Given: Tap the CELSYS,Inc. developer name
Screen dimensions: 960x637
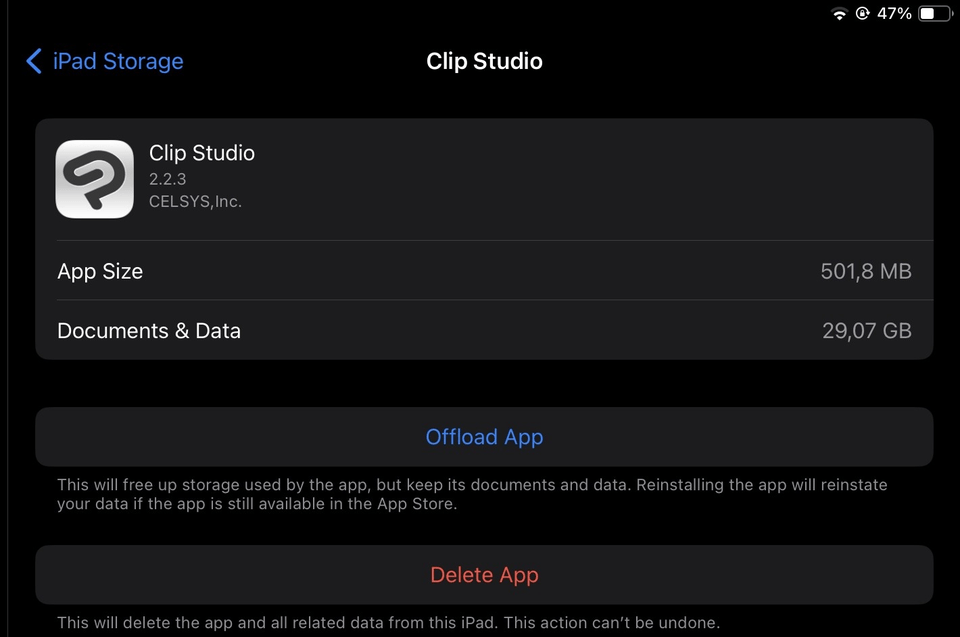Looking at the screenshot, I should pyautogui.click(x=196, y=202).
